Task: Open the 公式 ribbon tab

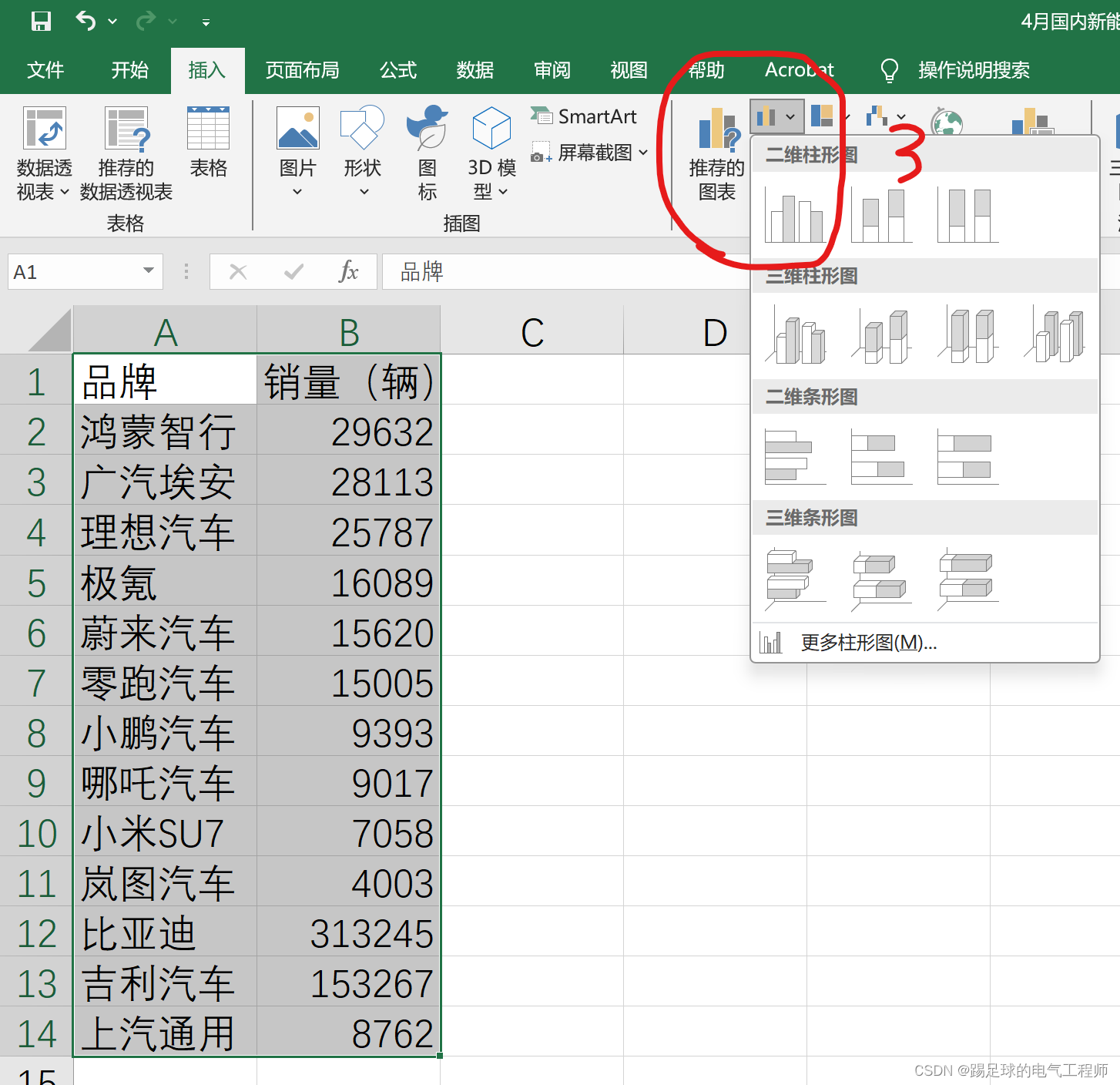Action: point(398,70)
